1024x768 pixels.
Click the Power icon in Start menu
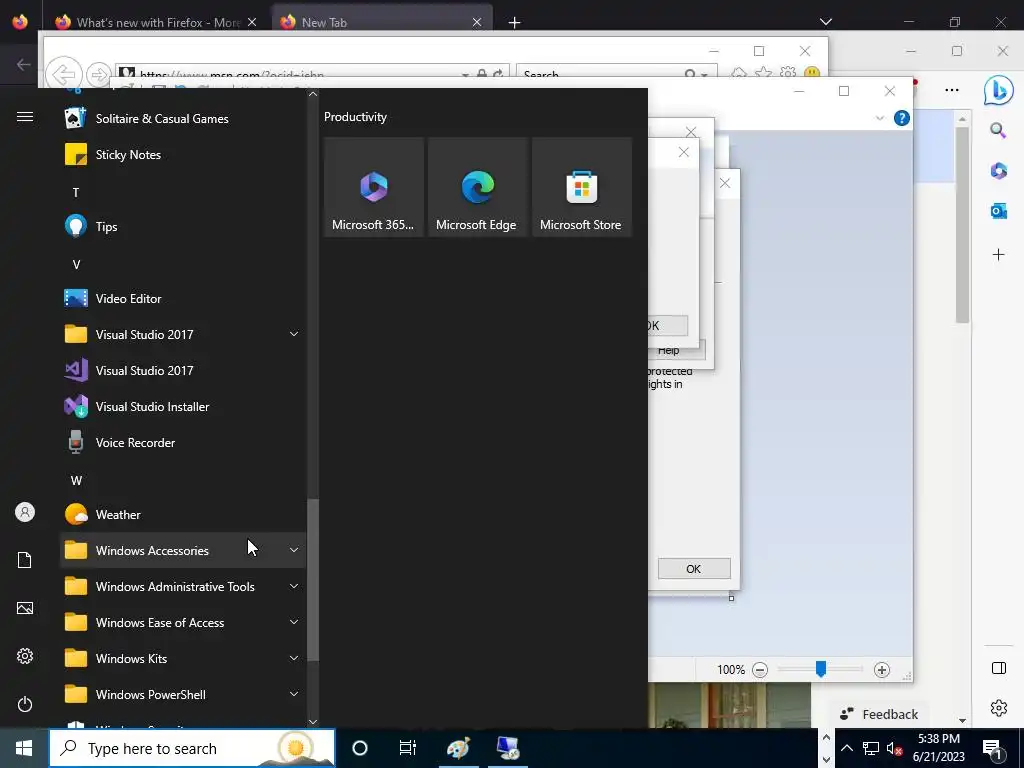pyautogui.click(x=25, y=704)
